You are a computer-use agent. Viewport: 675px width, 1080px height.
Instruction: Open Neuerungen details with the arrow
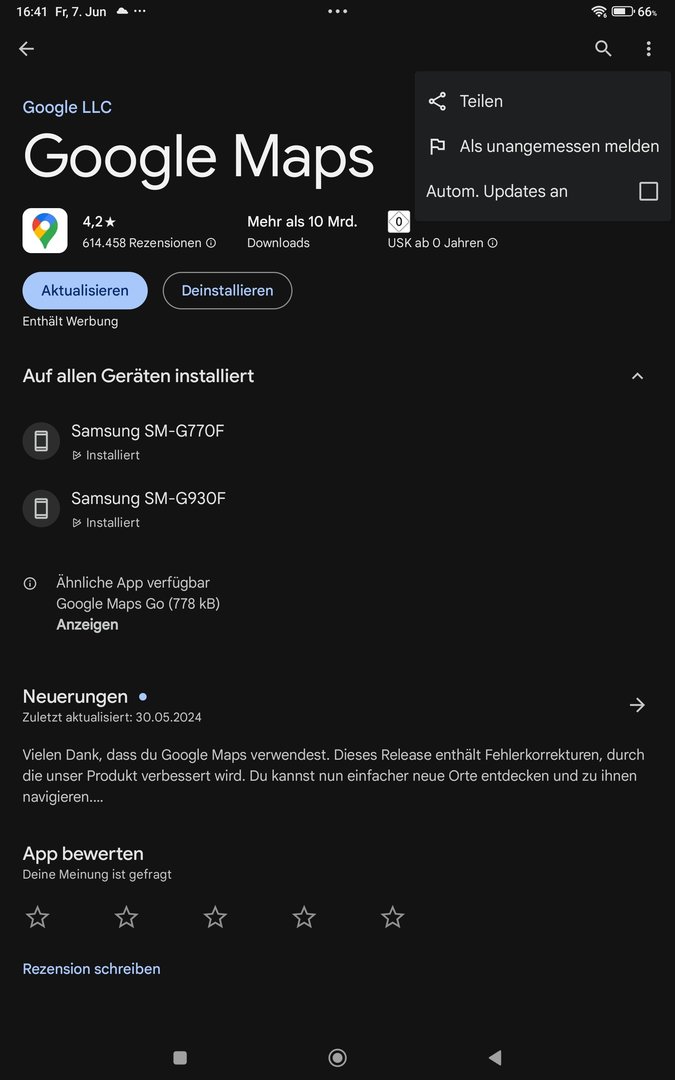click(637, 705)
